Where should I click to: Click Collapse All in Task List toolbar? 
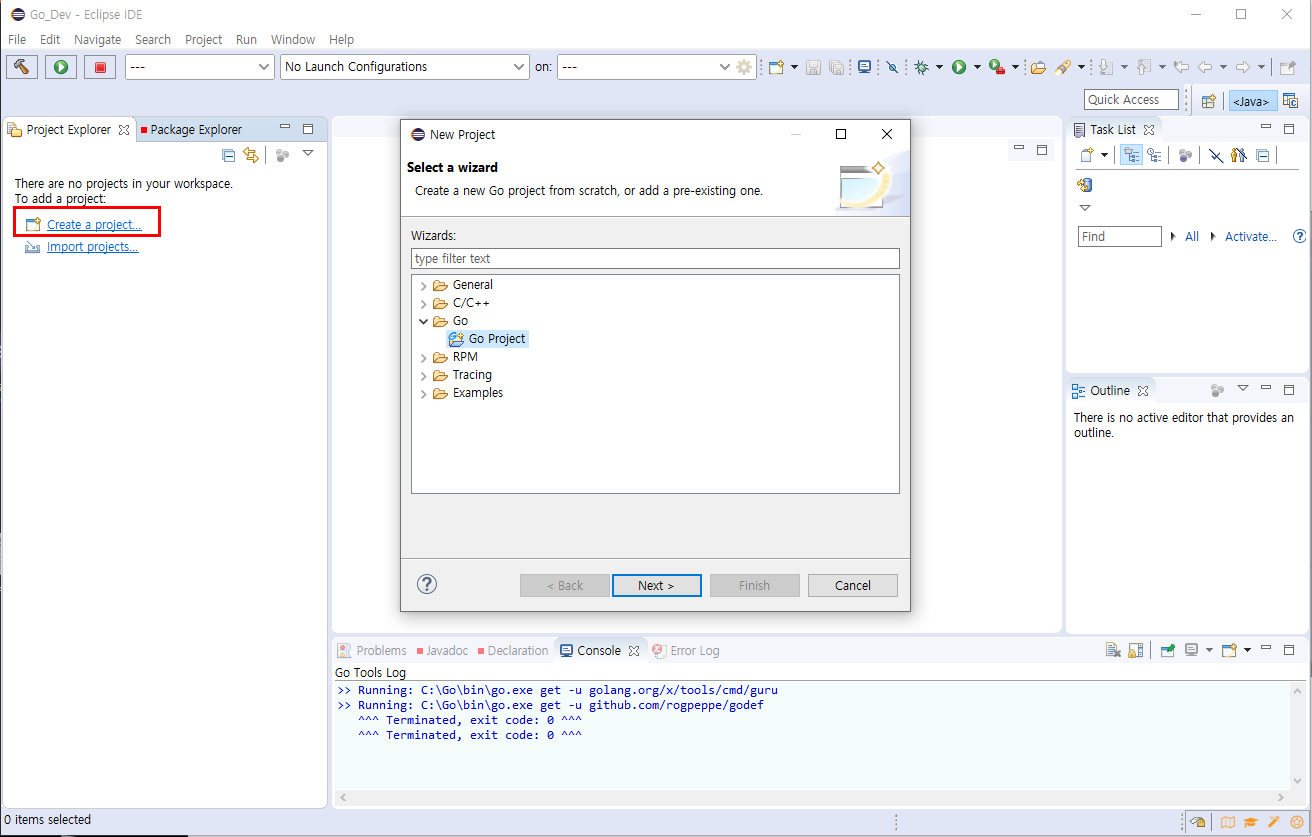click(1263, 155)
